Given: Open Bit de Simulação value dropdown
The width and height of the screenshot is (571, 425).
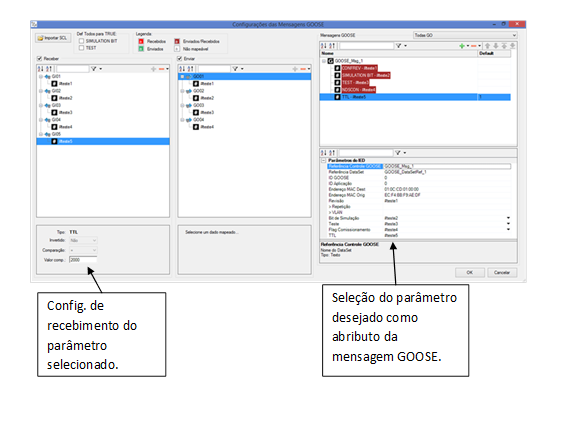Looking at the screenshot, I should pos(508,218).
